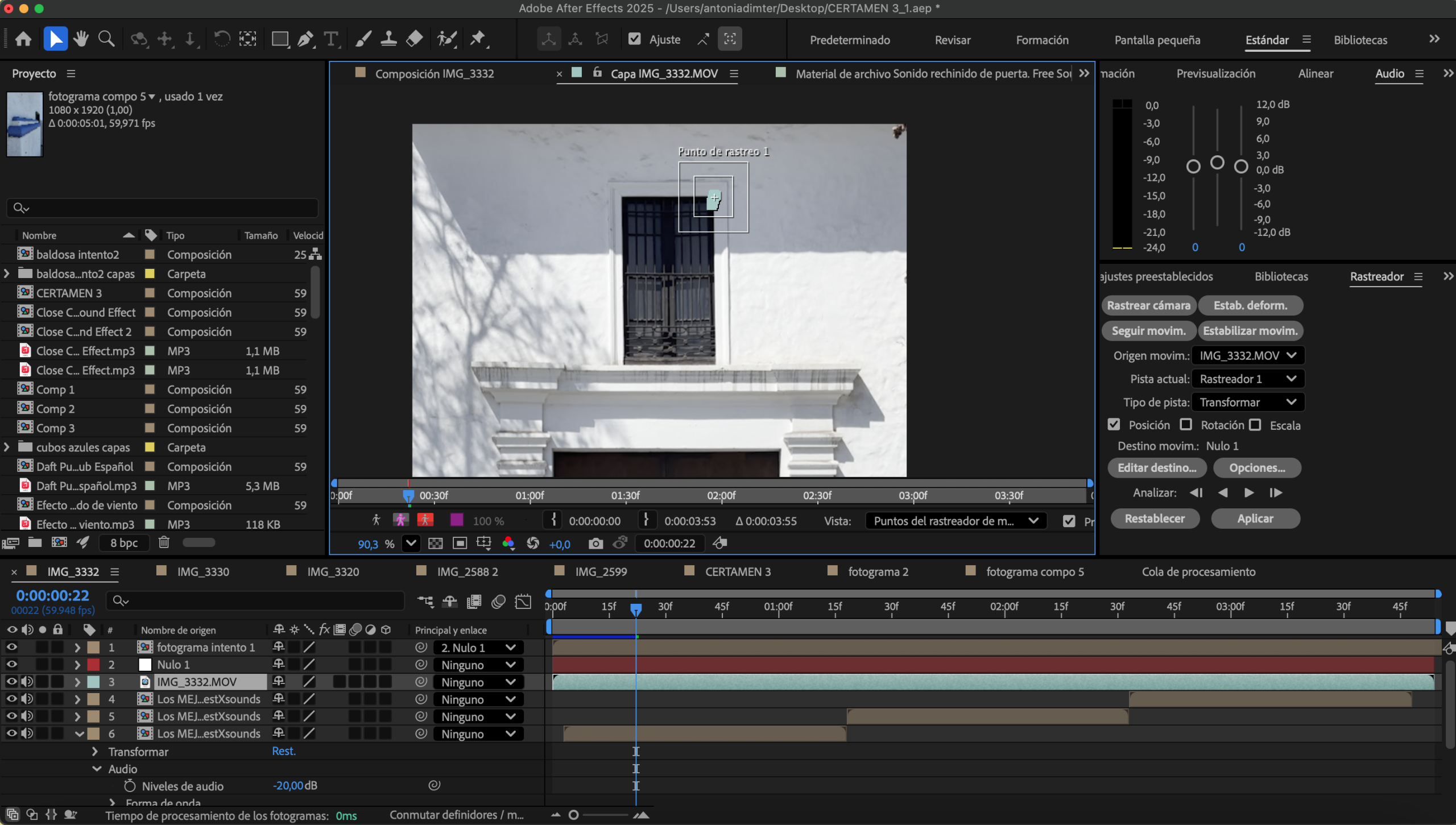Switch to the Previsualización panel tab
This screenshot has width=1456, height=825.
[1215, 73]
